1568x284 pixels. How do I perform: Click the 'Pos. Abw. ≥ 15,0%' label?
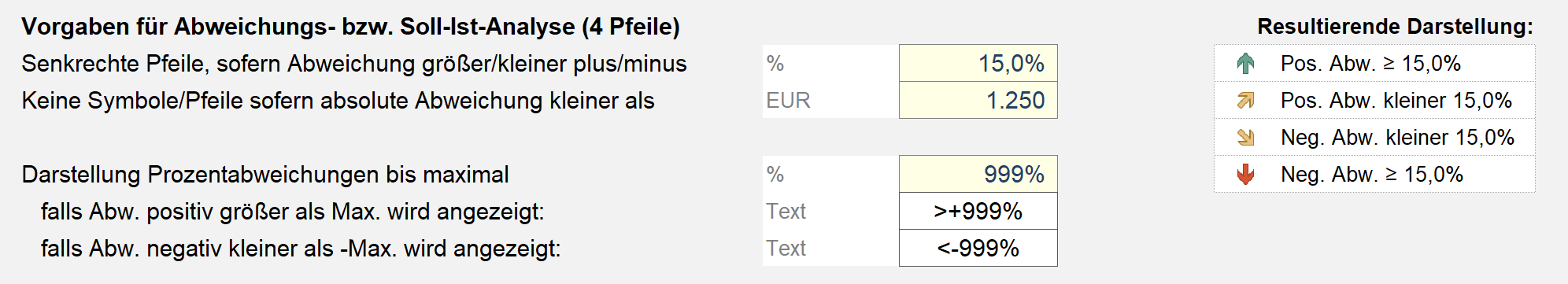(x=1370, y=64)
